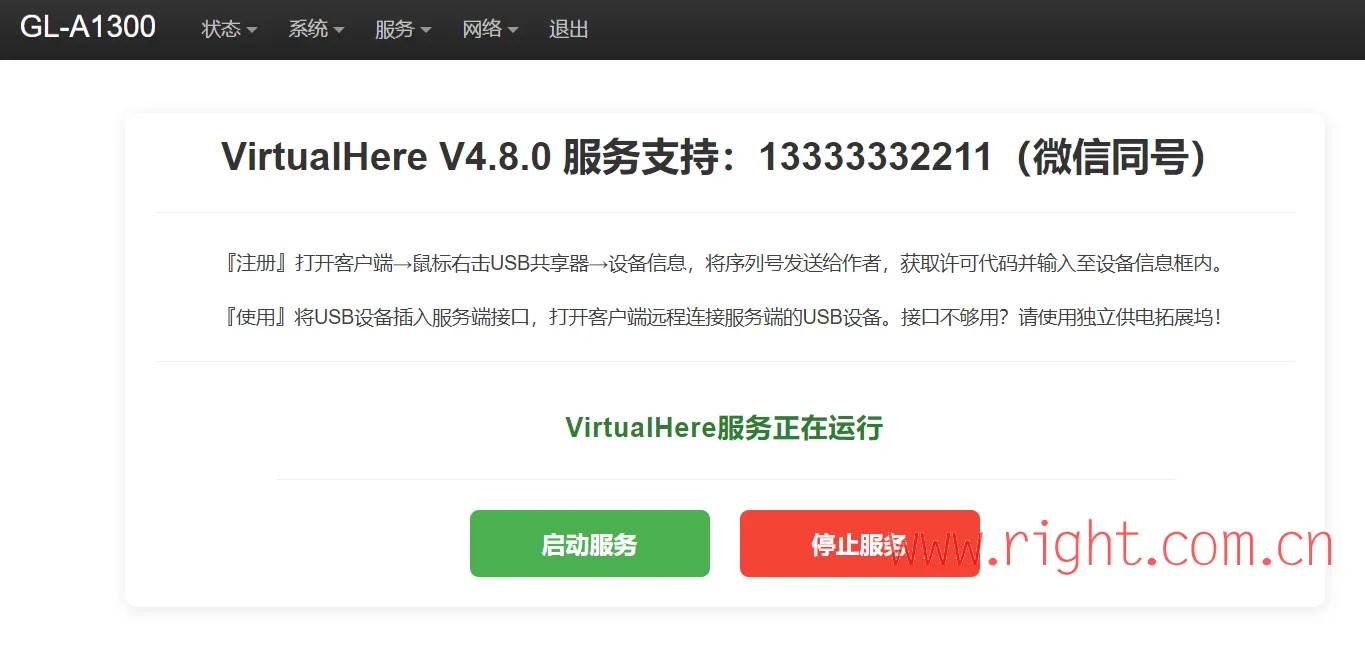This screenshot has width=1365, height=652.
Task: Open the 服务 navigation menu
Action: [x=403, y=29]
